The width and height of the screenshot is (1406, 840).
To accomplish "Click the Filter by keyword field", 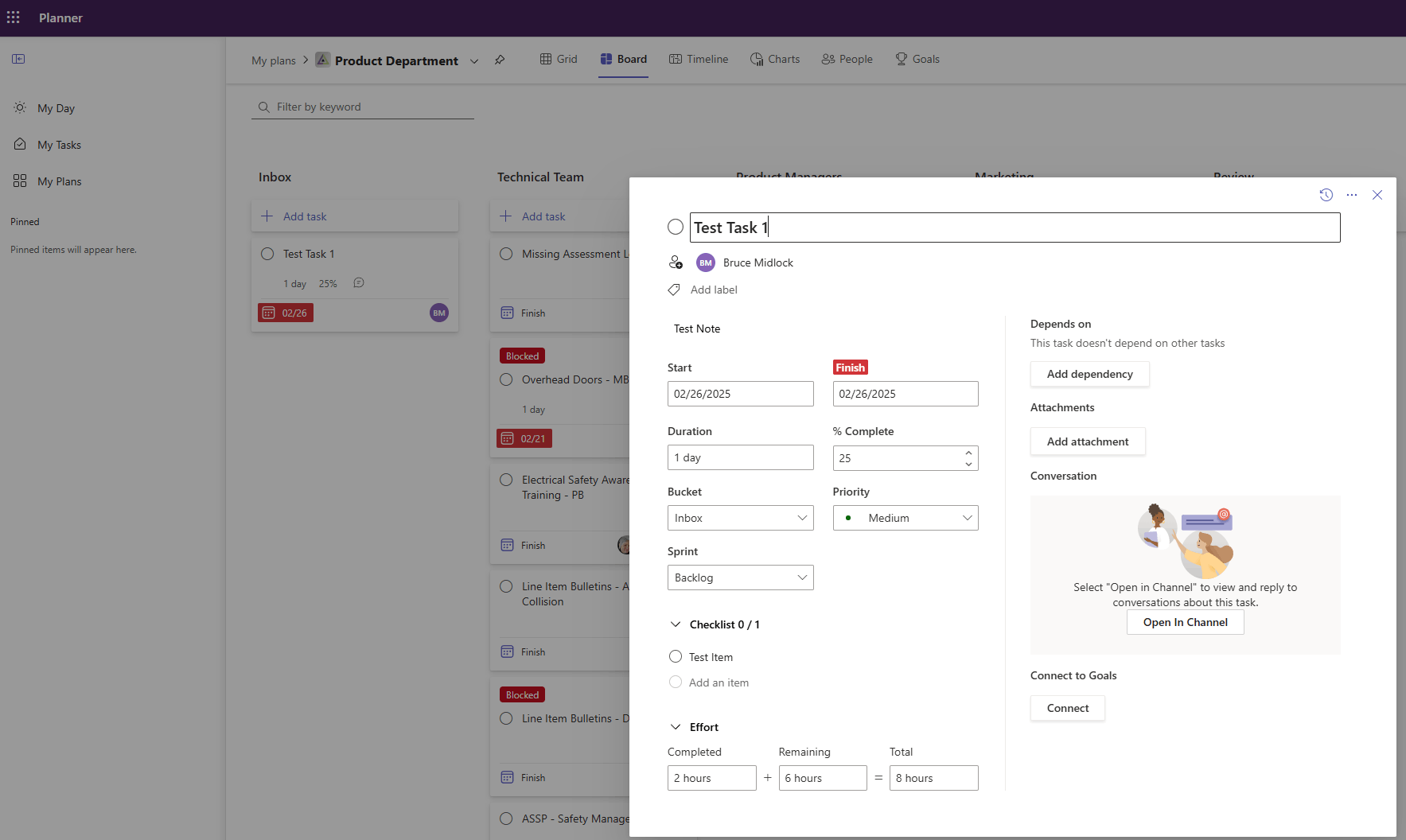I will click(362, 107).
